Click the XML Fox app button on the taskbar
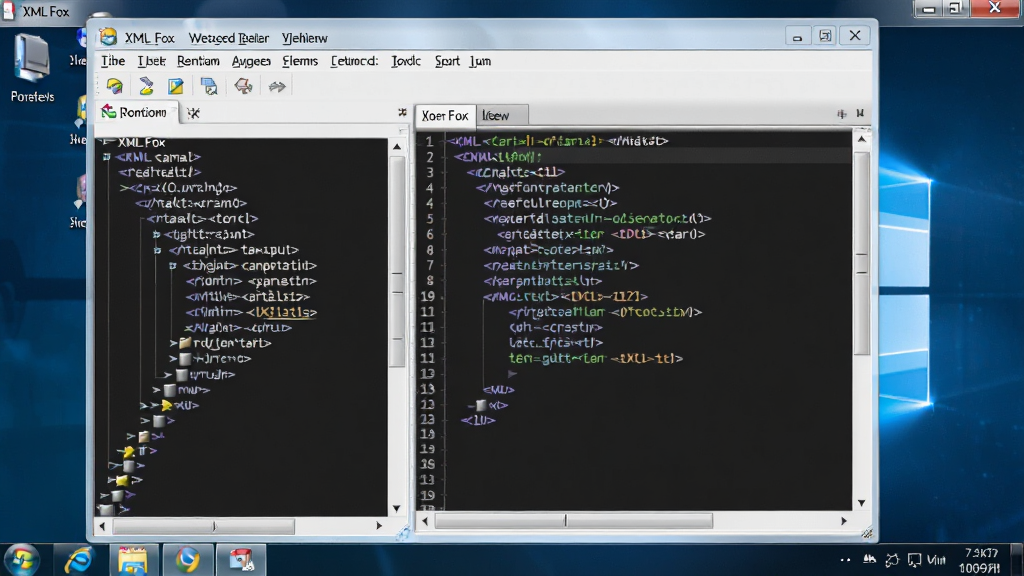 241,560
